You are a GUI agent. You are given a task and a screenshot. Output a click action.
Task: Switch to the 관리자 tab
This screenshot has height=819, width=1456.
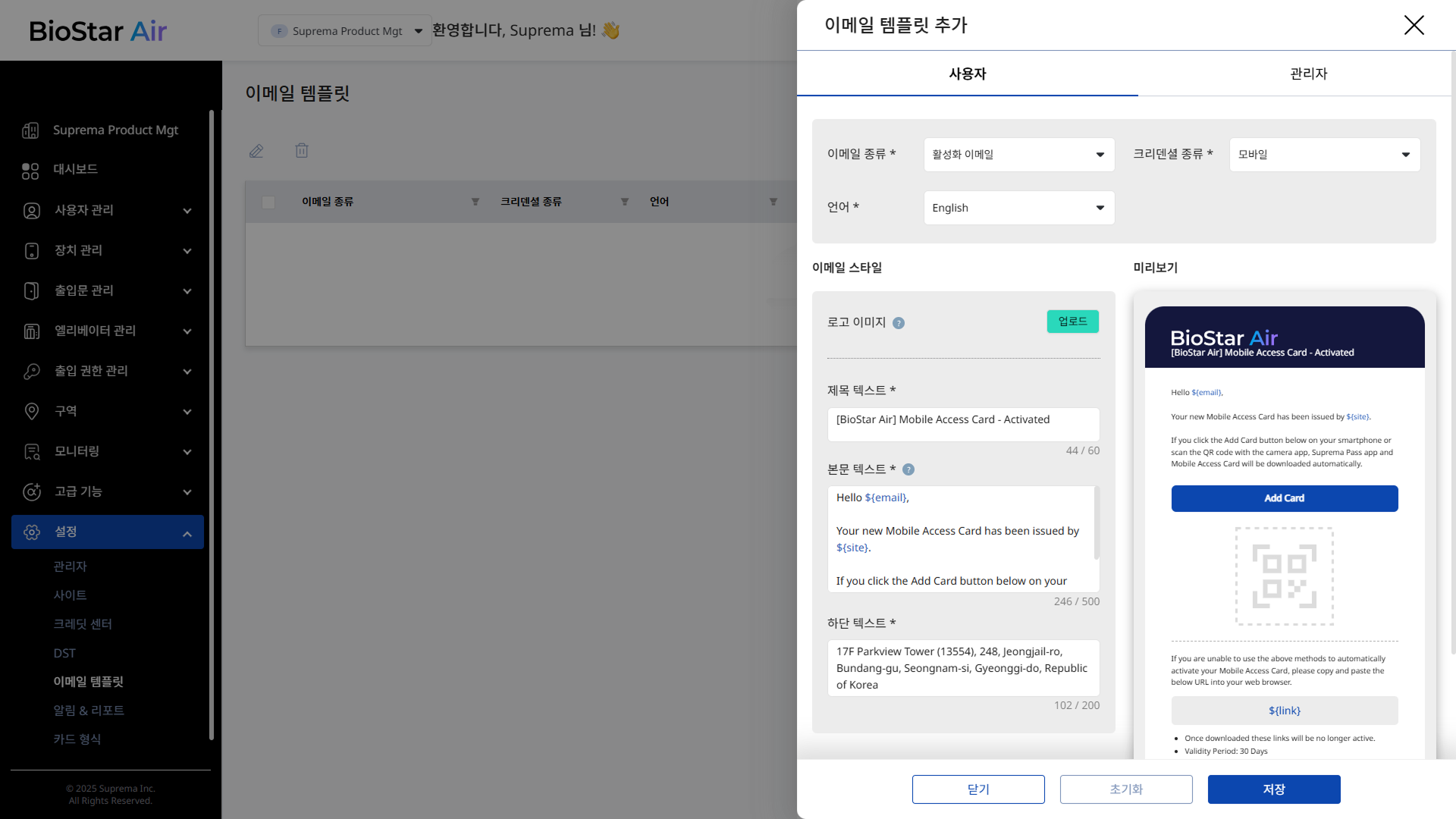(1308, 74)
